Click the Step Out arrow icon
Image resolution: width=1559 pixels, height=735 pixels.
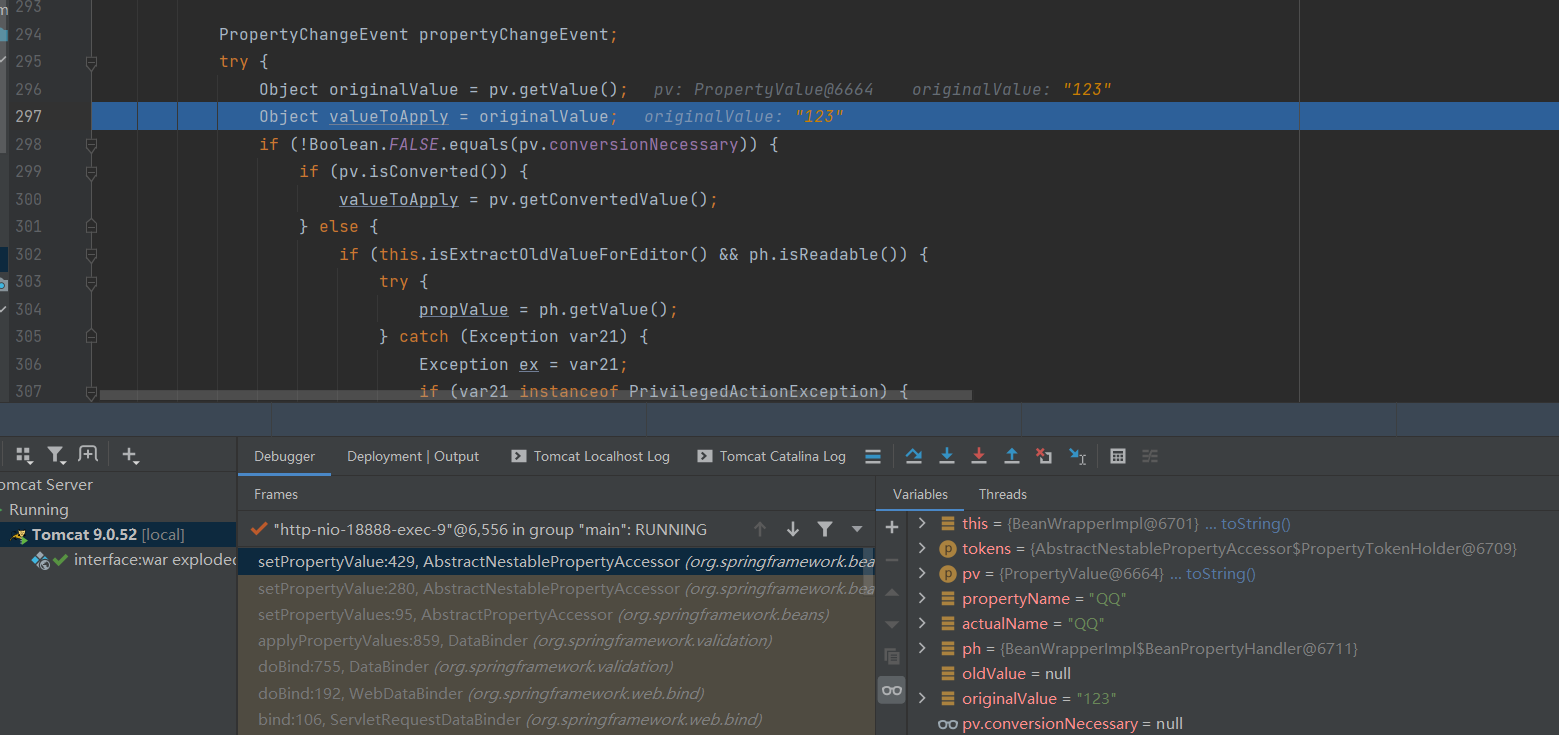click(x=1011, y=456)
